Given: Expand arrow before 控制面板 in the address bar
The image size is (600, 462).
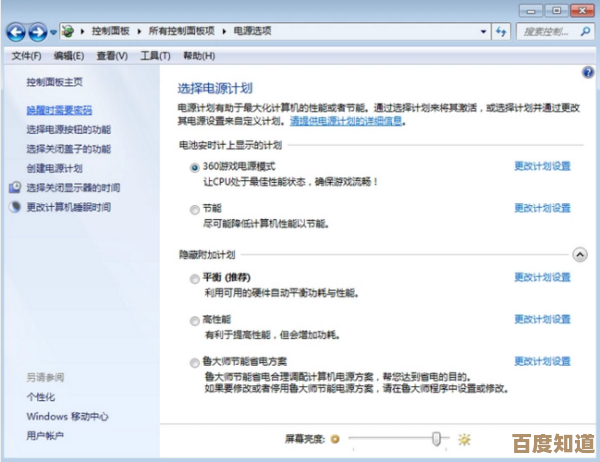Looking at the screenshot, I should pos(82,31).
